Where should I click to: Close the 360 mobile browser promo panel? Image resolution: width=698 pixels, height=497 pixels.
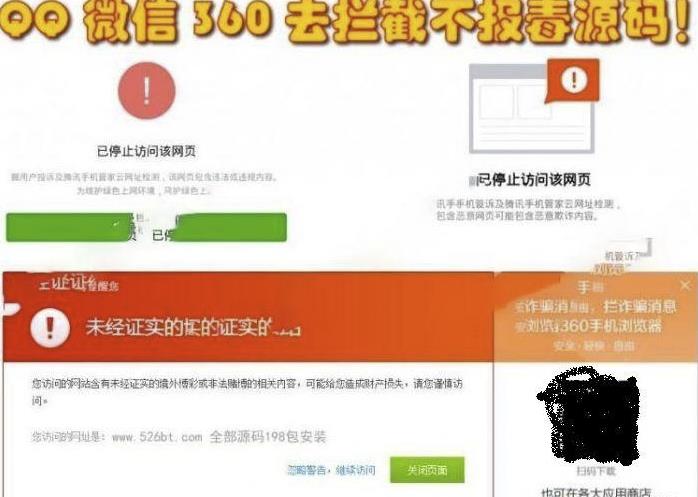click(x=686, y=285)
